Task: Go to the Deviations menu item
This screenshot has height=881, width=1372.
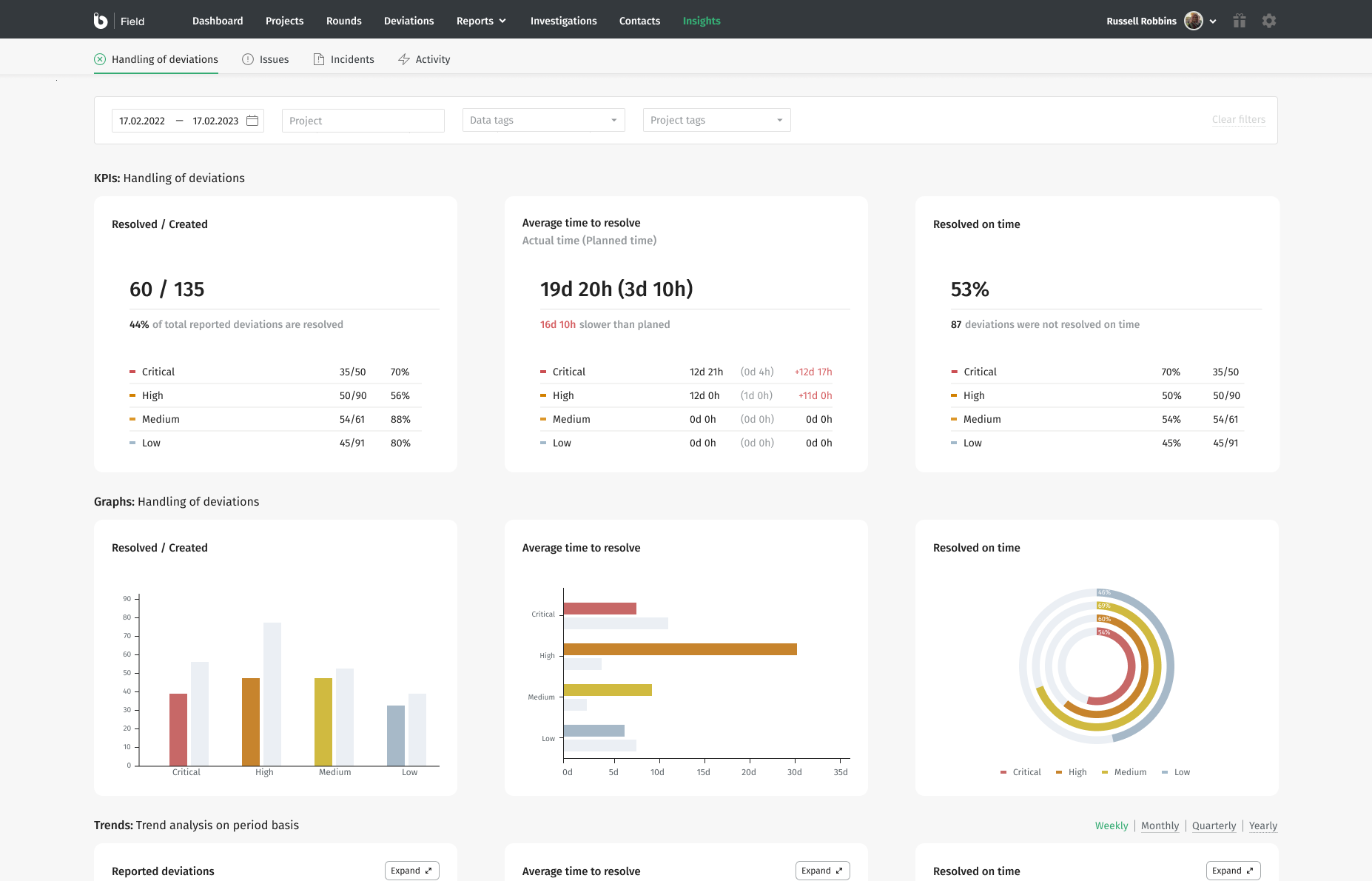Action: click(408, 21)
